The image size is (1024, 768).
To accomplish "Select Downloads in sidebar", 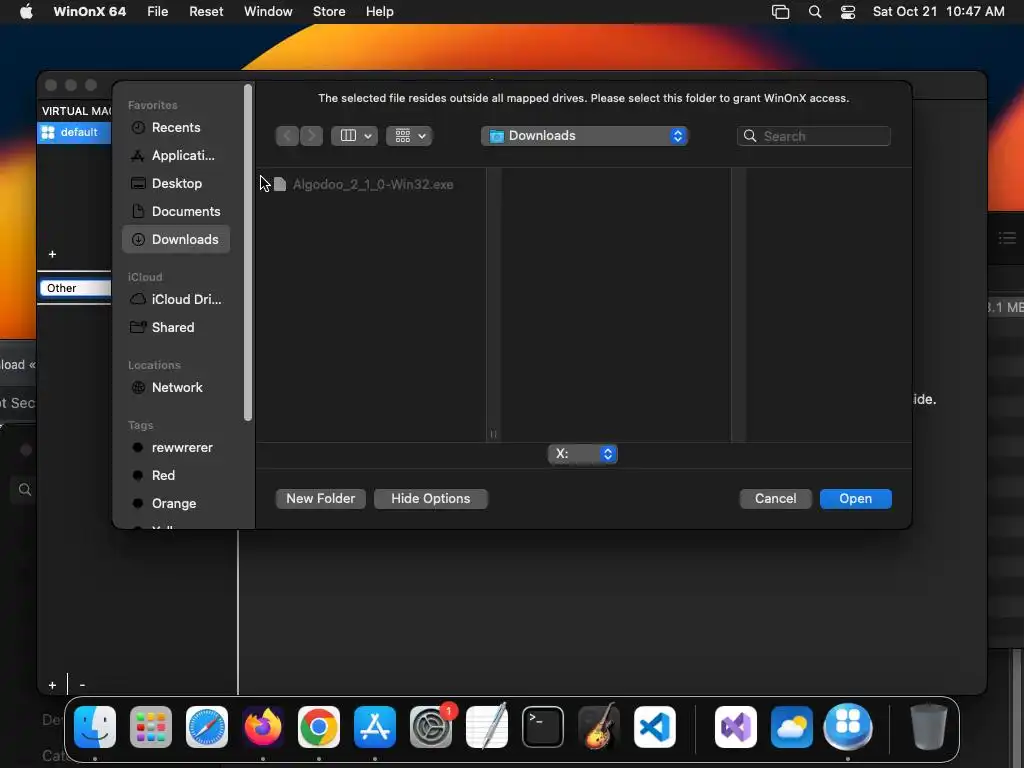I will (x=176, y=240).
